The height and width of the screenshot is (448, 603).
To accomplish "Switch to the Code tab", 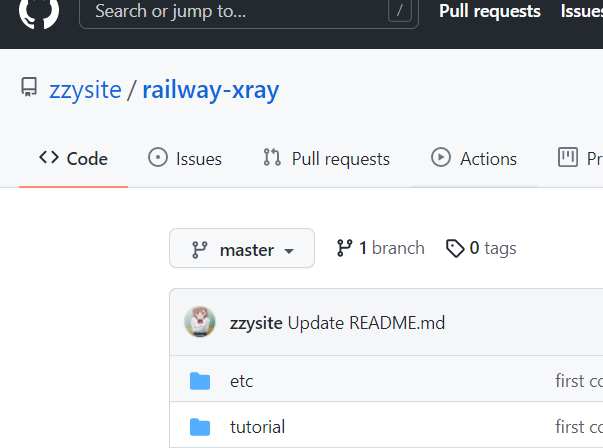I will click(x=74, y=158).
